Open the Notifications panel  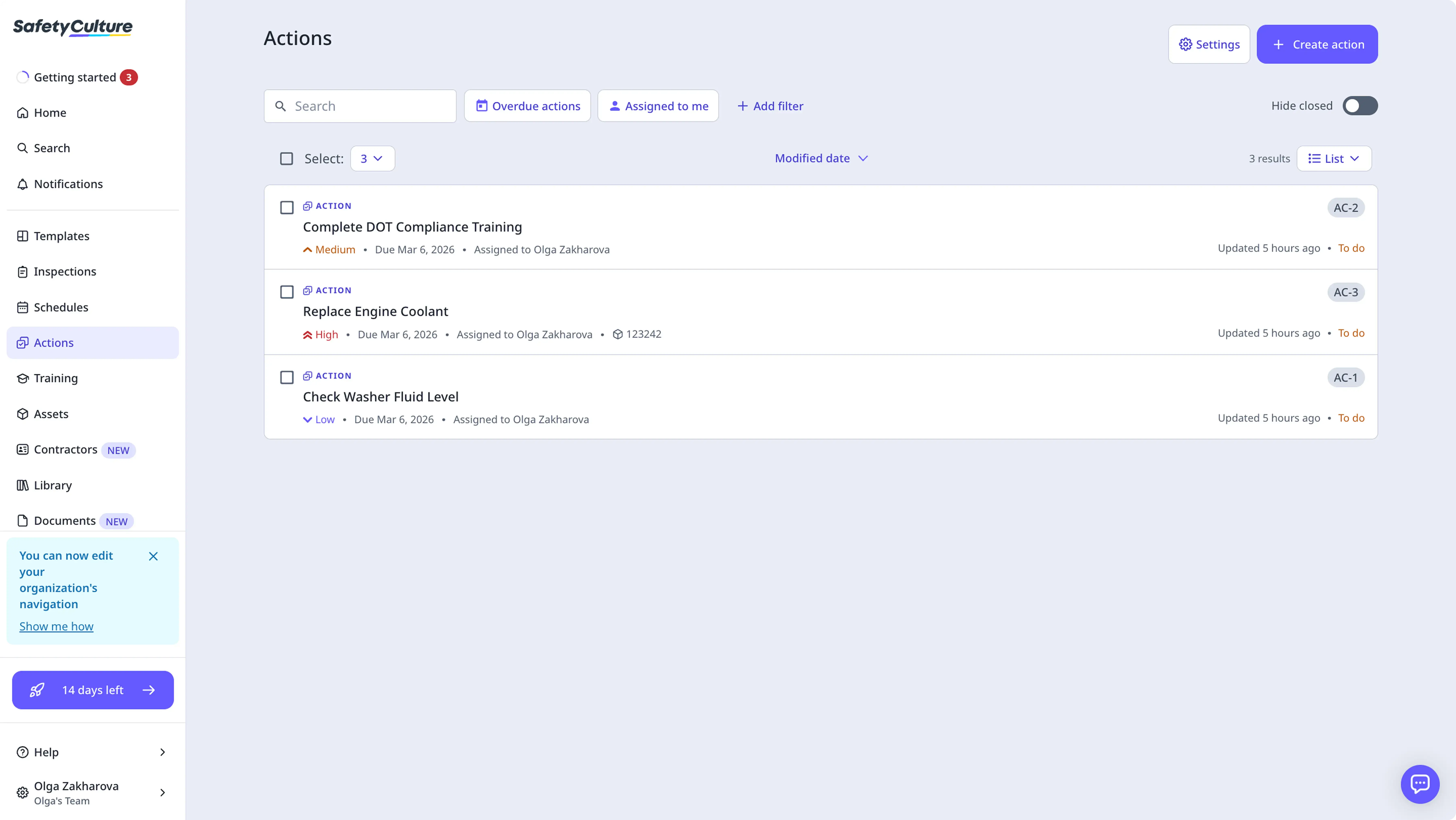(68, 184)
